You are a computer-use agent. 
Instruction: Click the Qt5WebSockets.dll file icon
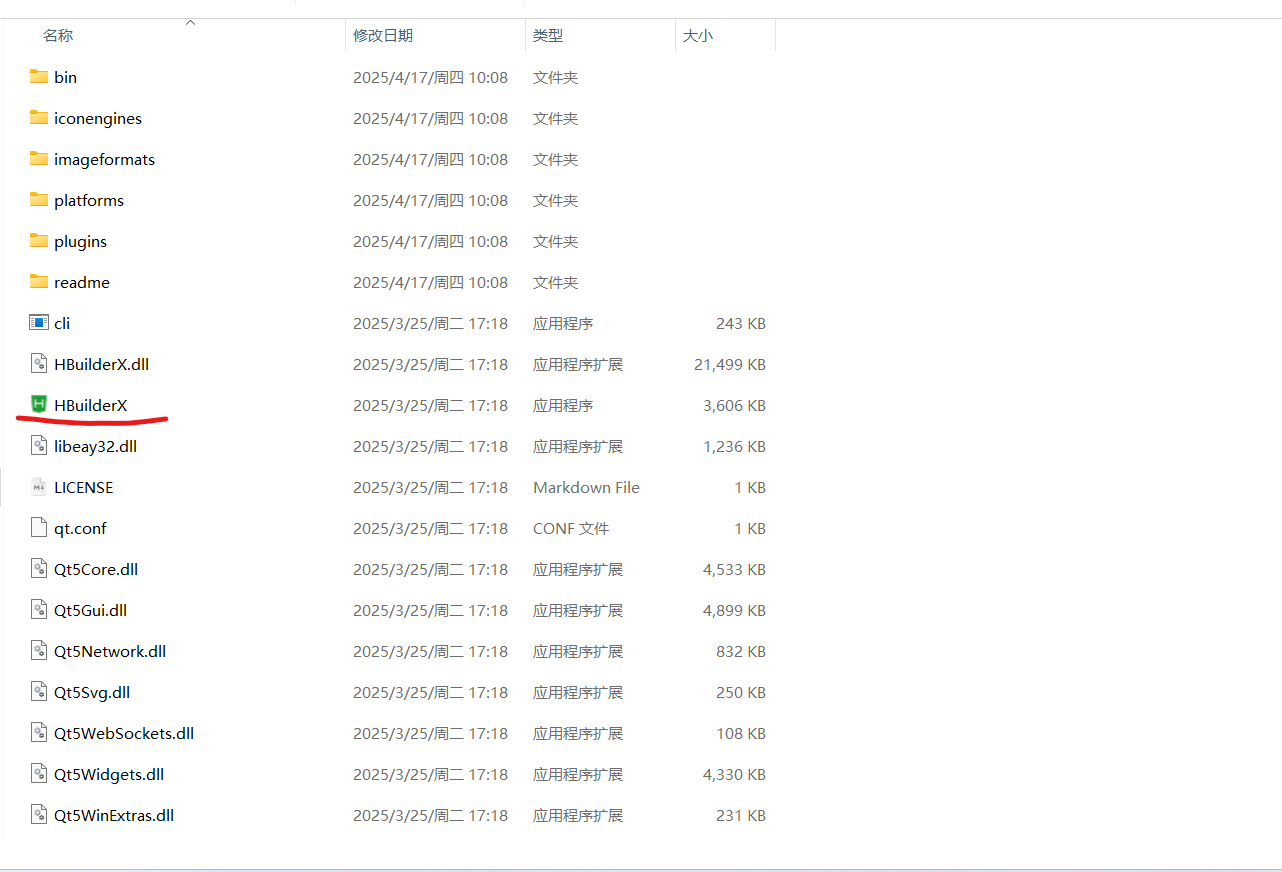(39, 733)
